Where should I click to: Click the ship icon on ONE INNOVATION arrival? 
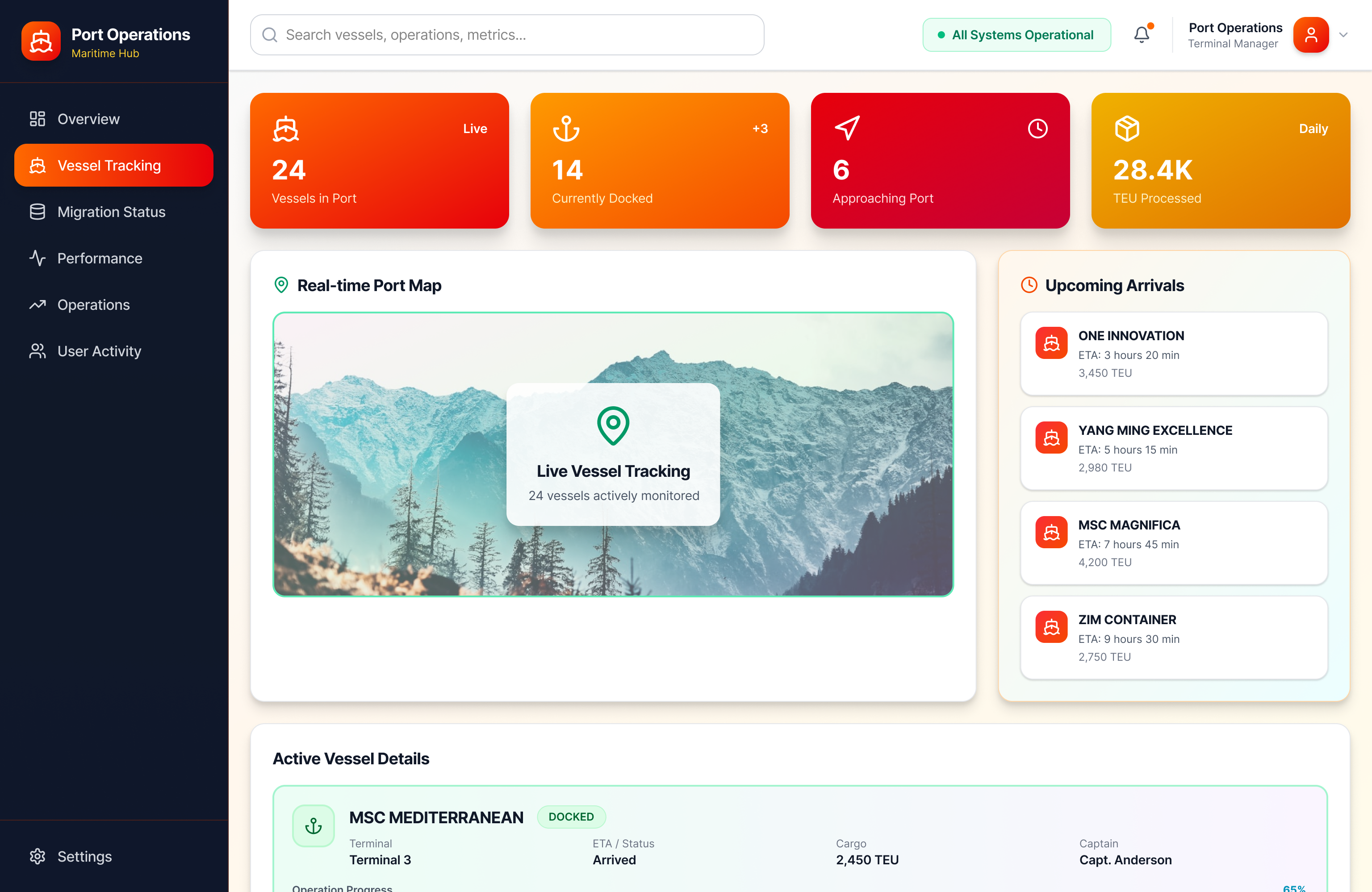click(x=1051, y=343)
